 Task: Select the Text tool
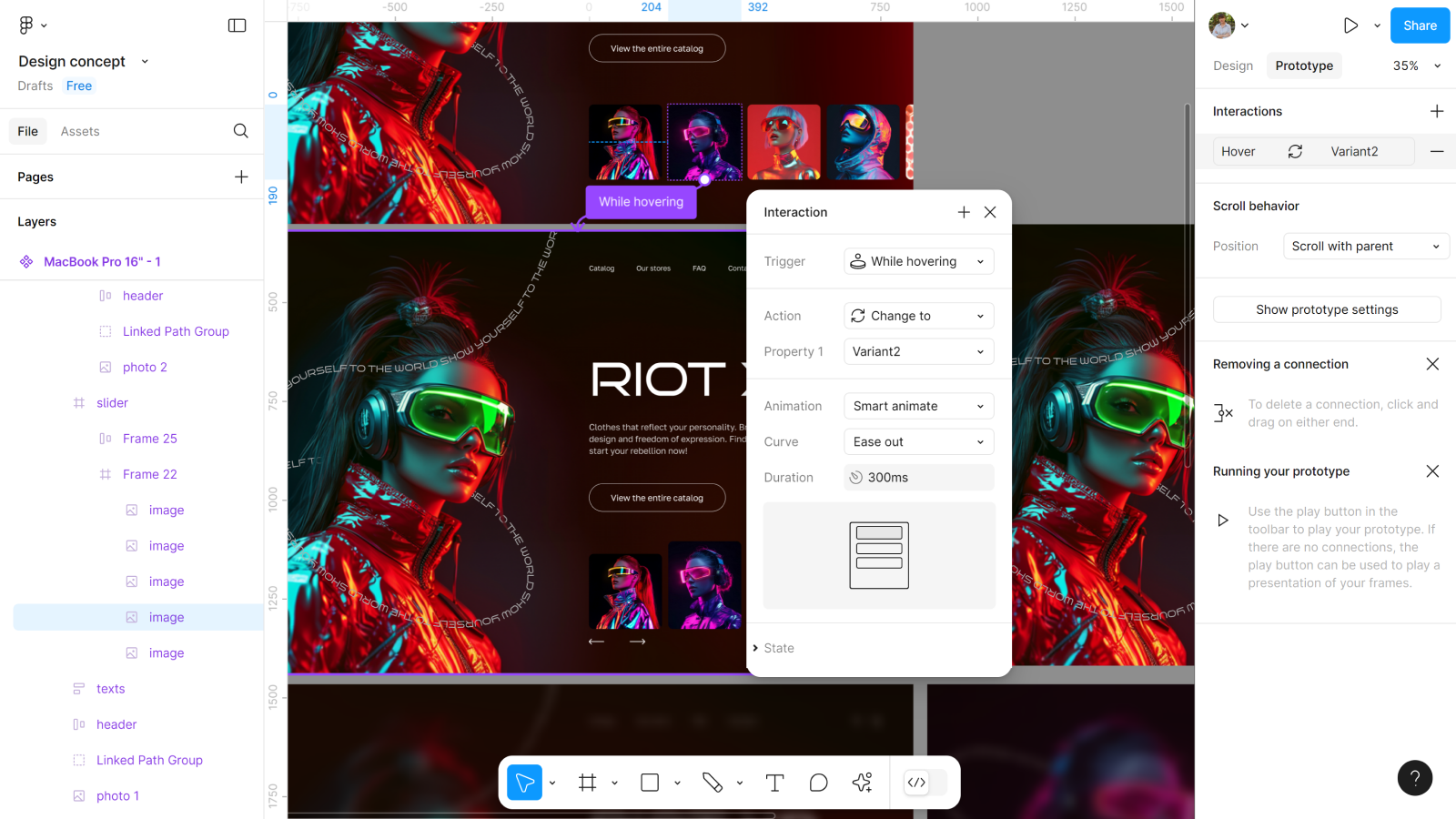click(x=774, y=783)
